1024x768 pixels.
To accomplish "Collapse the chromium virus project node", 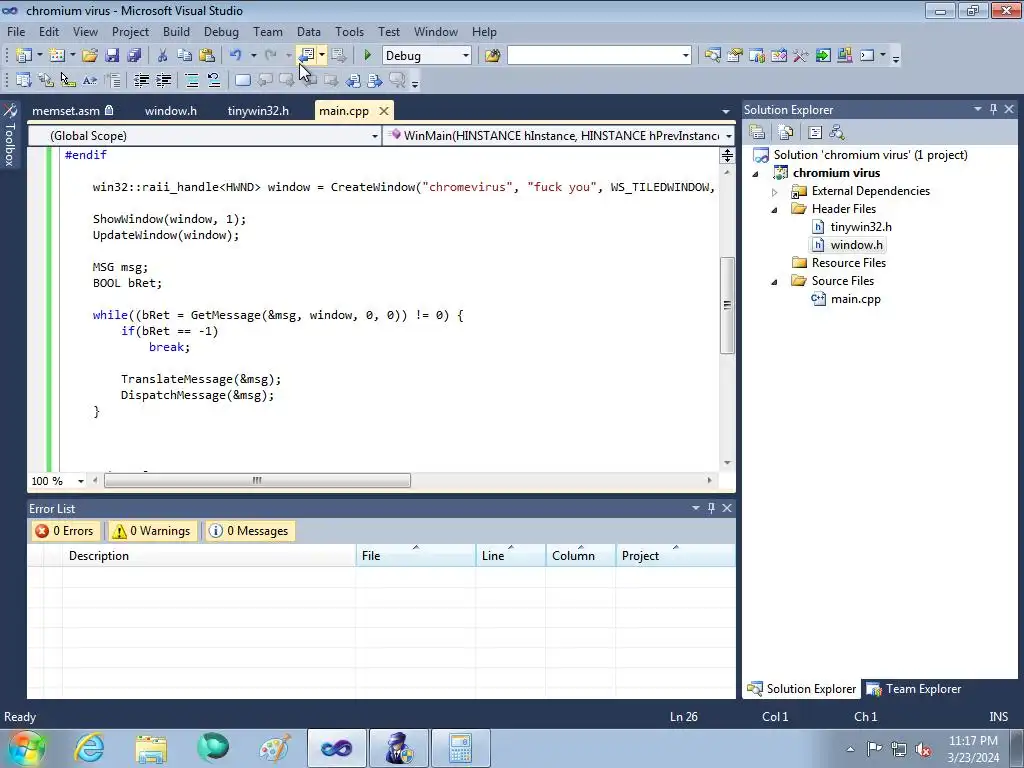I will [756, 174].
